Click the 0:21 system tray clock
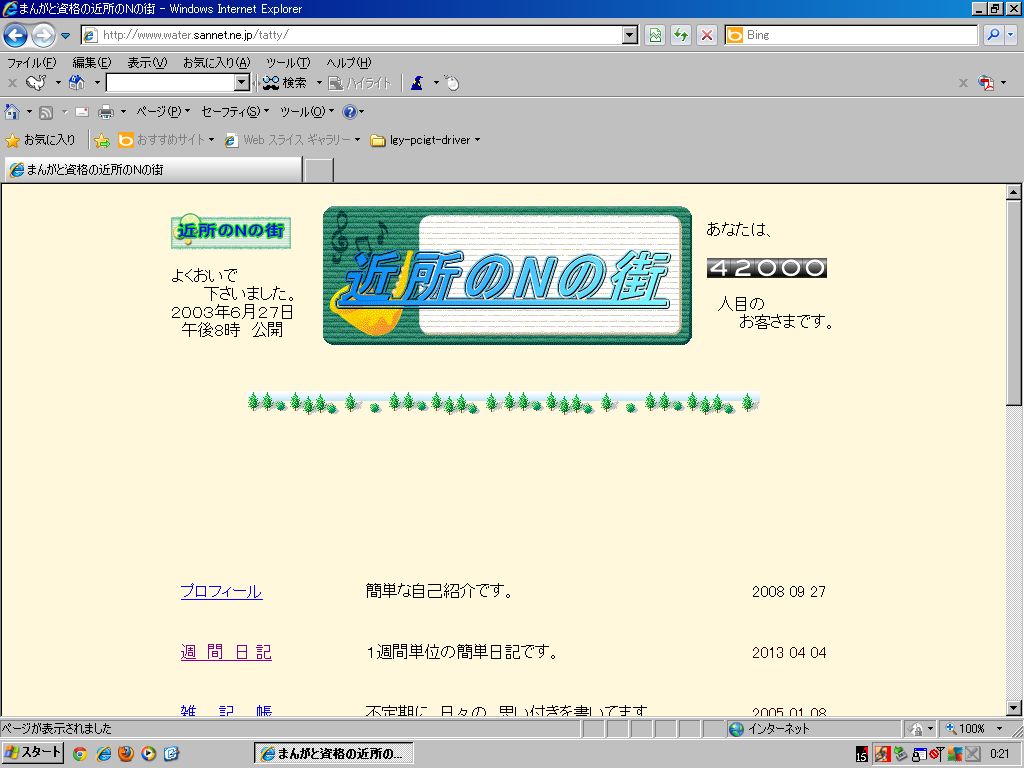Image resolution: width=1024 pixels, height=768 pixels. (999, 754)
